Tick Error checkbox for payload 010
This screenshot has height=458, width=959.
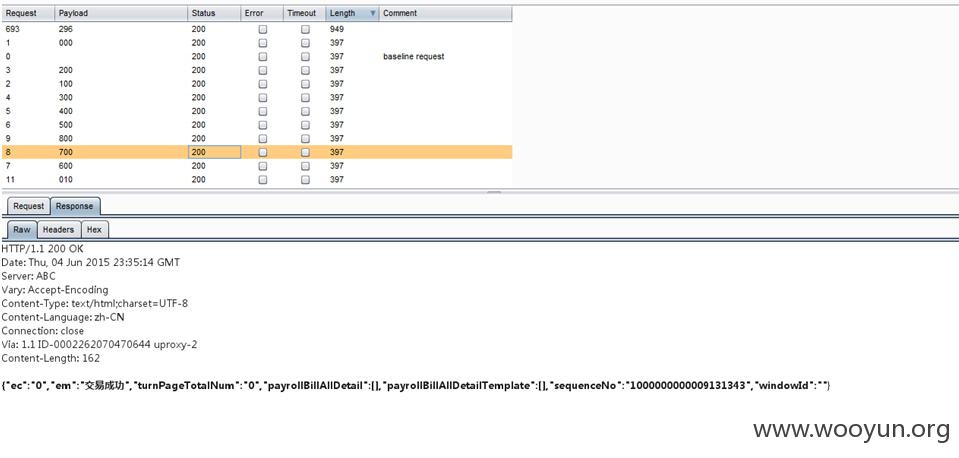point(262,180)
